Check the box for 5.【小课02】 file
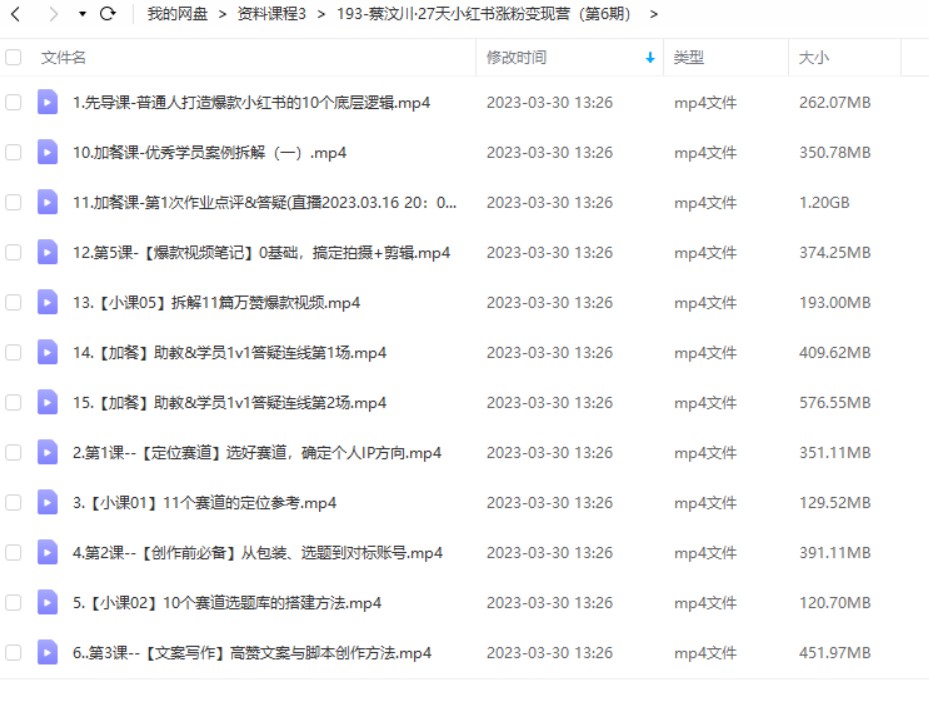929x706 pixels. (x=13, y=603)
